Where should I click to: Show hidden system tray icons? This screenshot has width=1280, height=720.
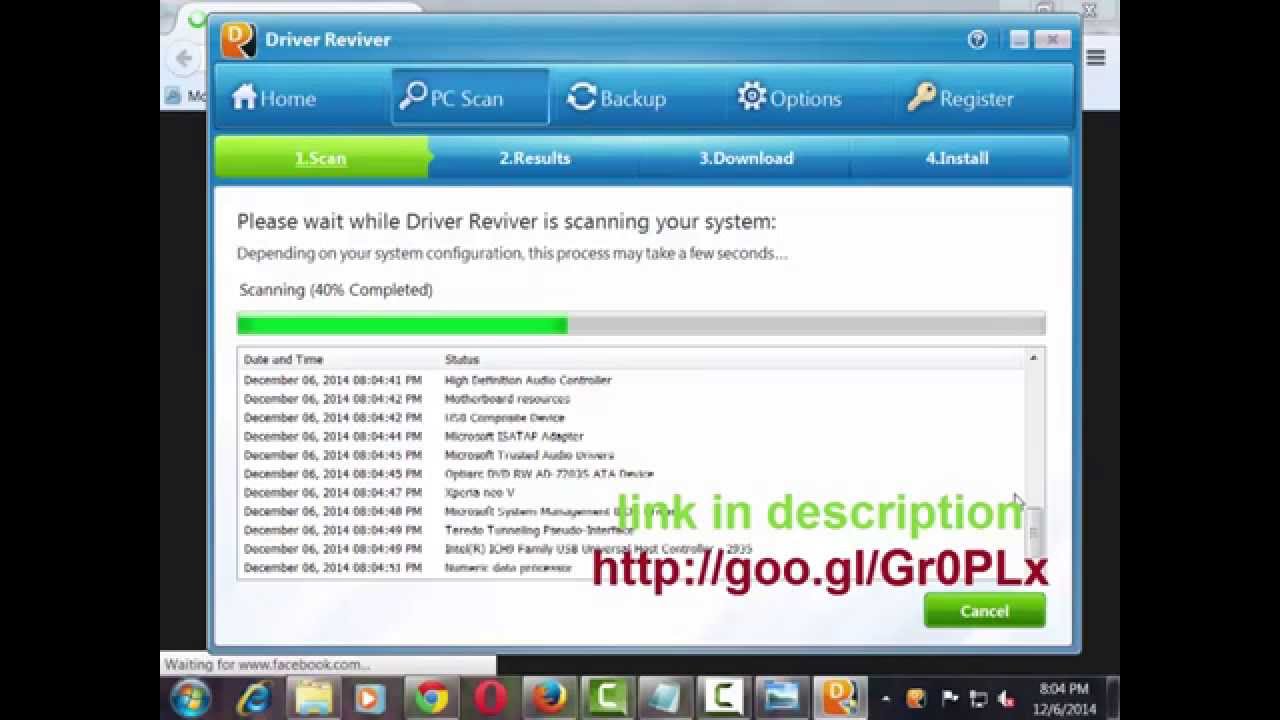(885, 698)
